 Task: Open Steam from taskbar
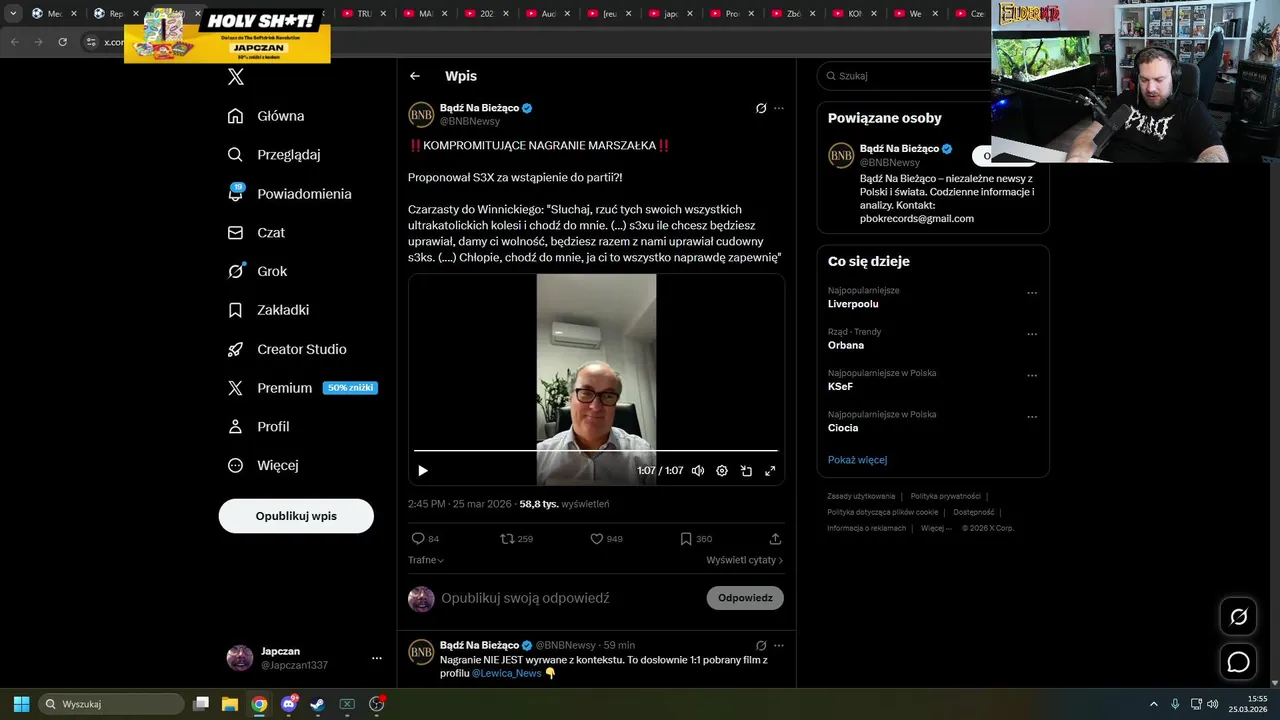pyautogui.click(x=317, y=704)
